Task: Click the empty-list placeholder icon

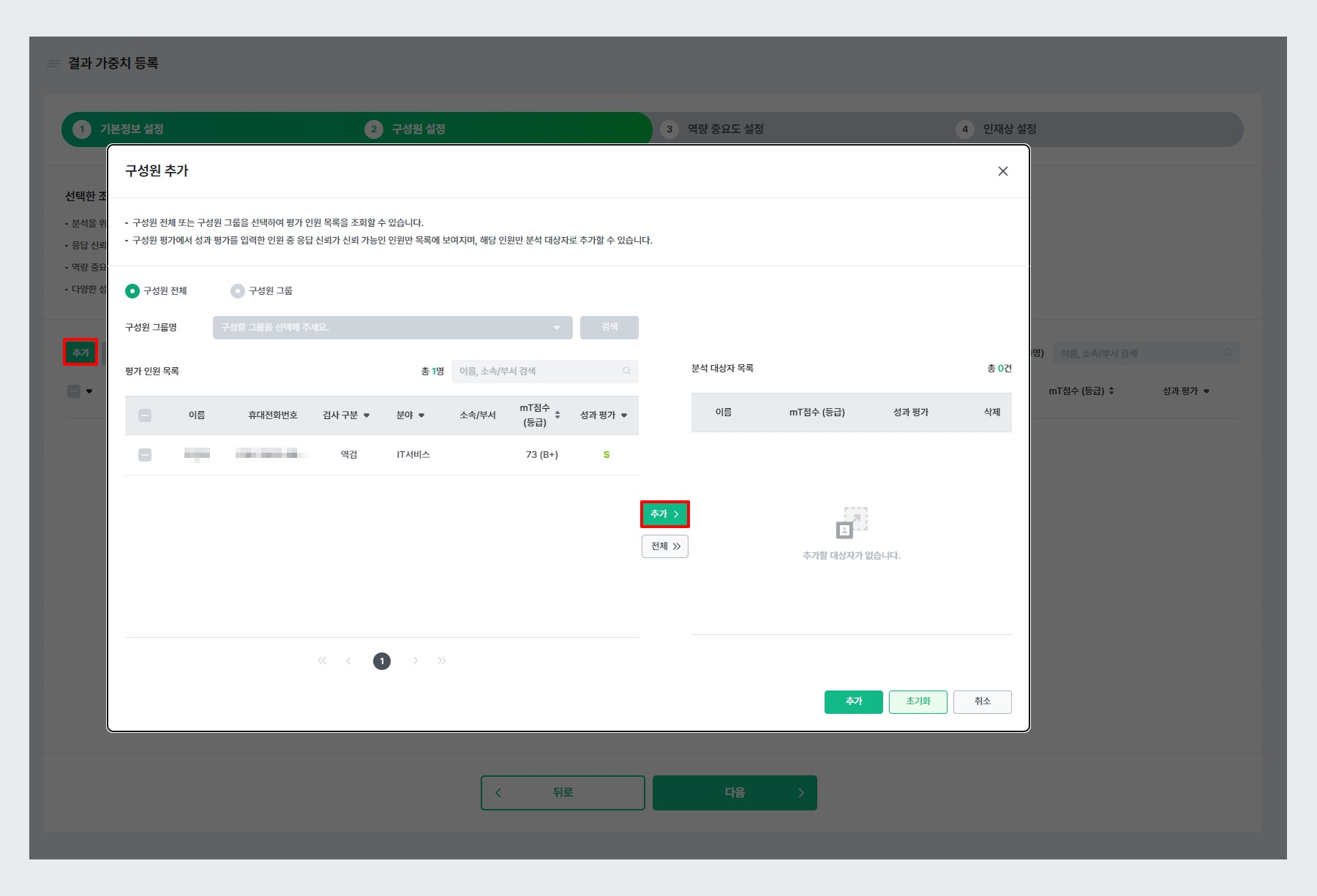Action: coord(852,523)
